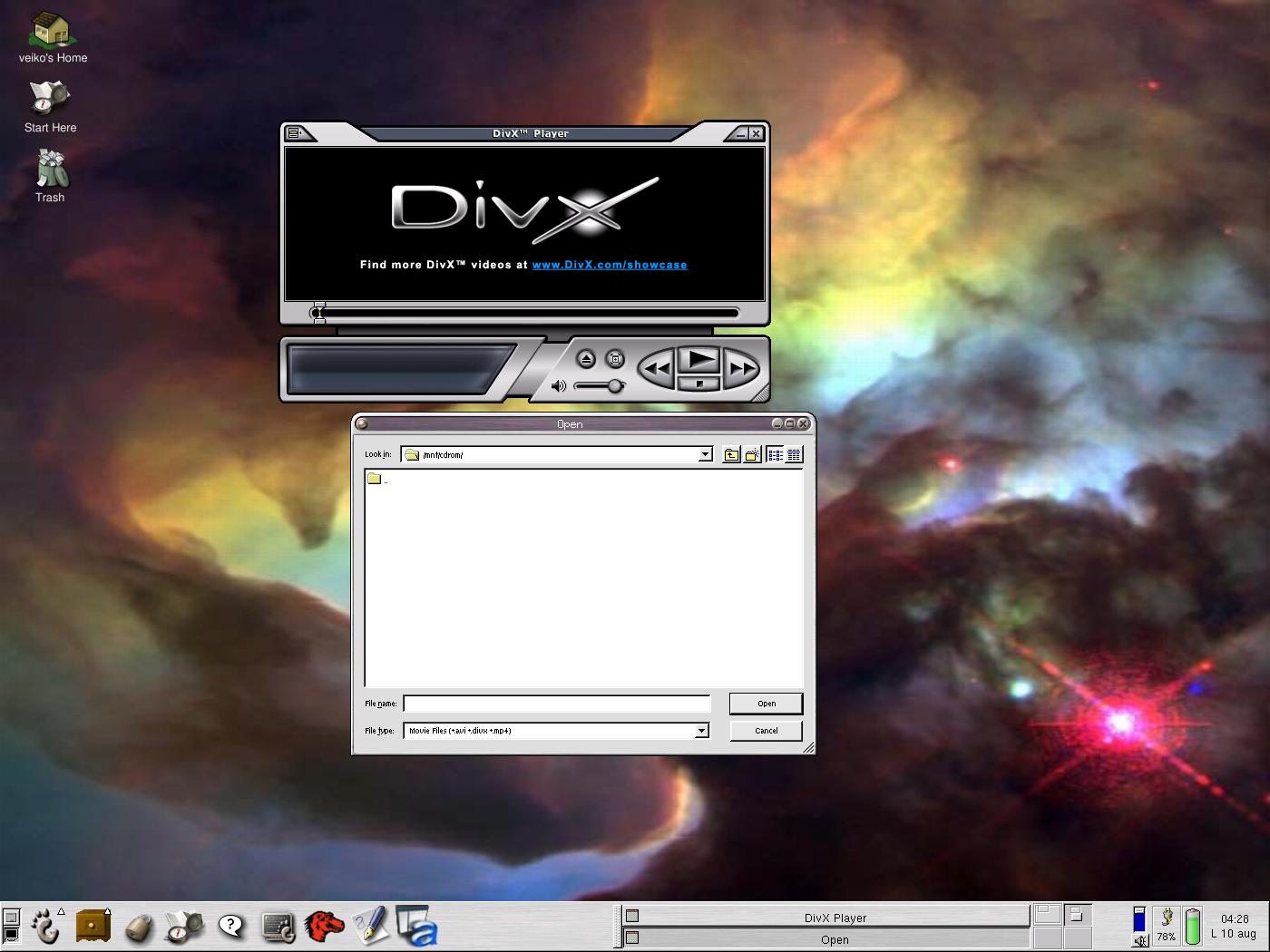Click the 04:28 clock applet
The image size is (1270, 952).
click(1234, 926)
